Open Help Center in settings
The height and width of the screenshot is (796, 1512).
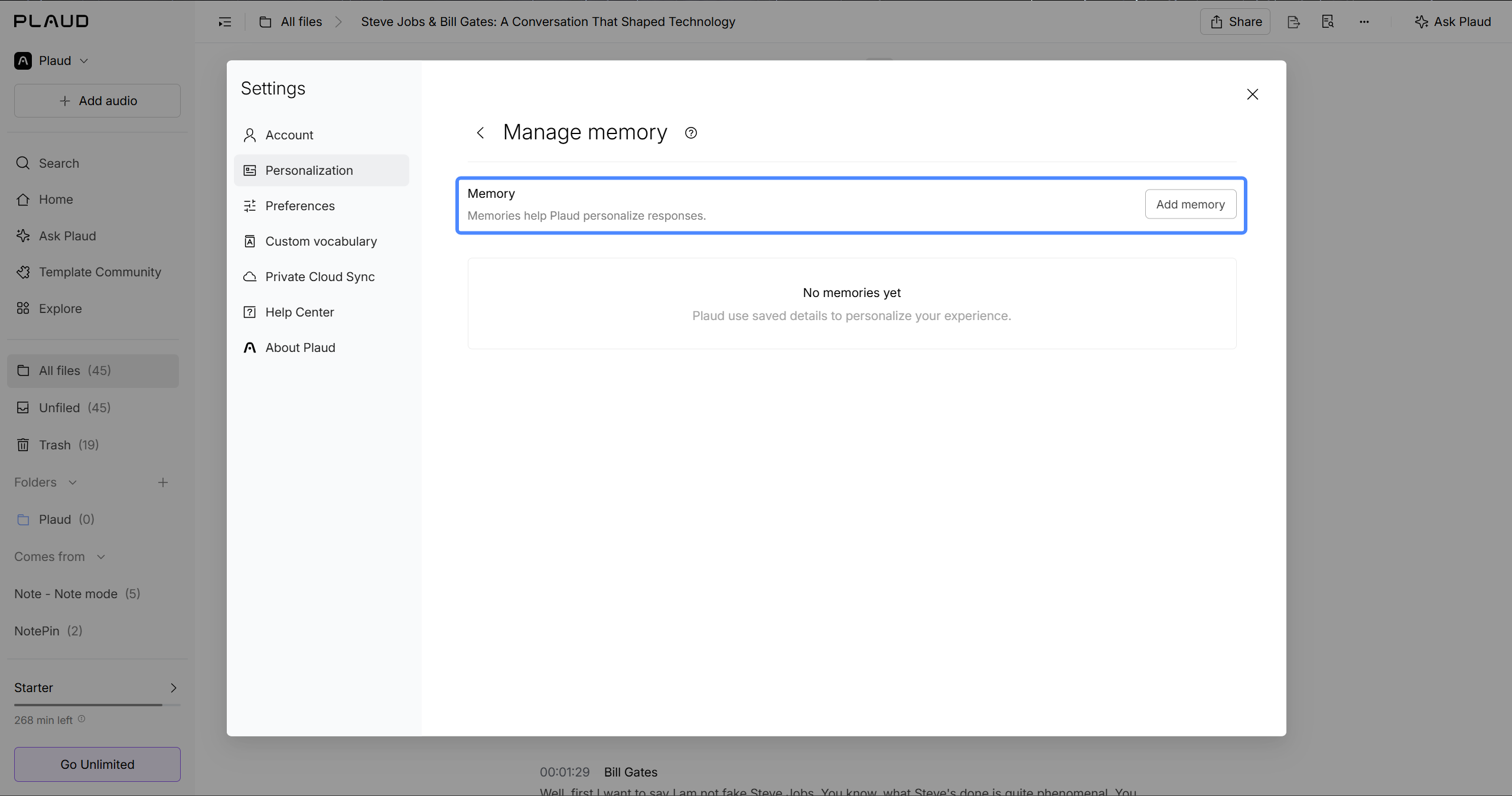coord(322,312)
